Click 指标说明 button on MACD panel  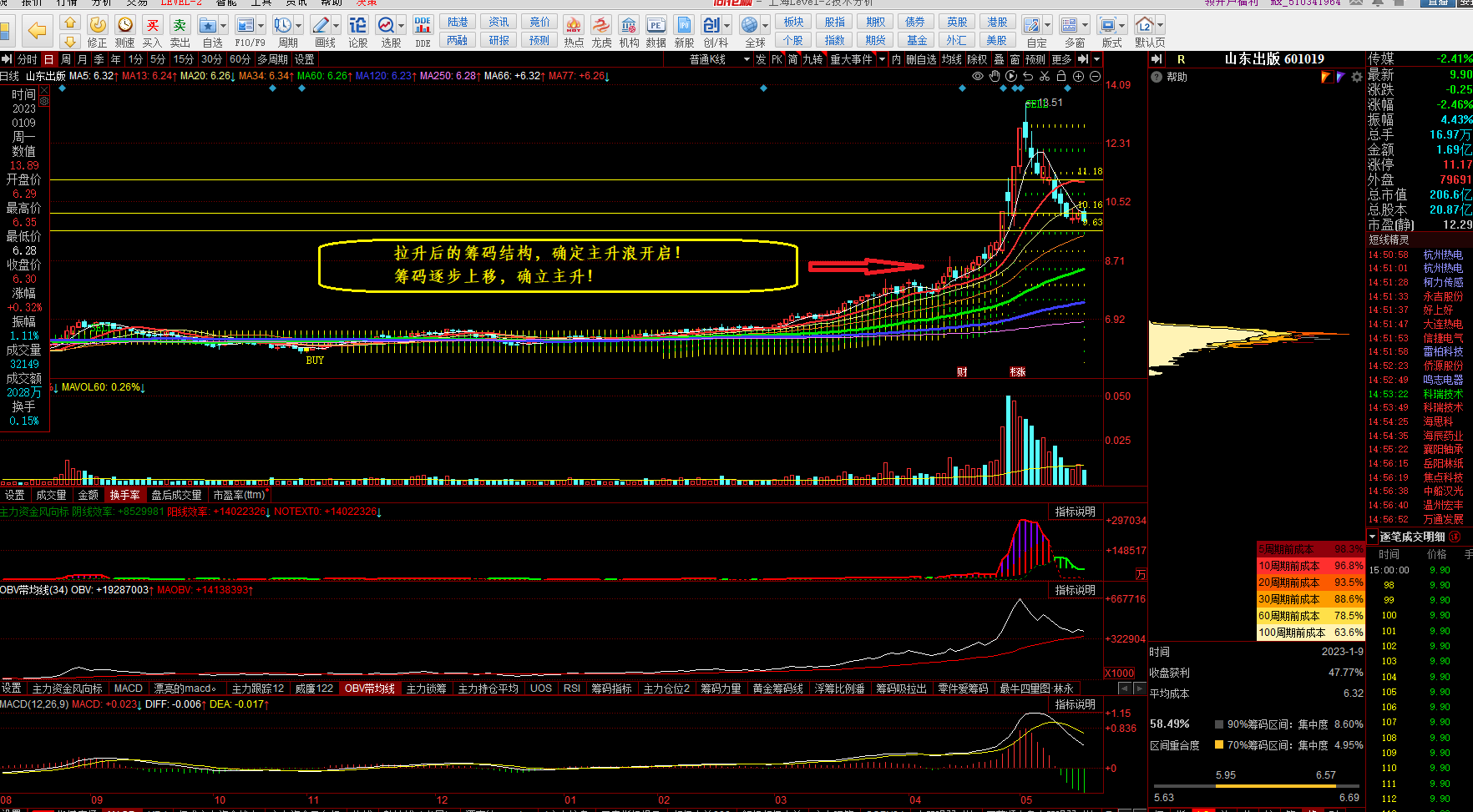1075,704
